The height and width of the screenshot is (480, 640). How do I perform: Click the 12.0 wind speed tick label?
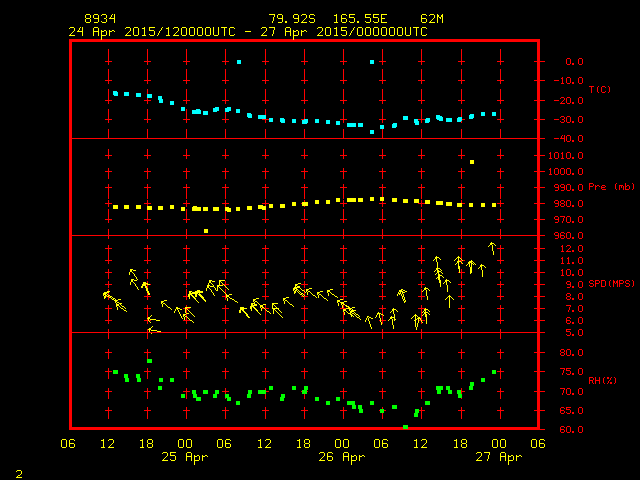coord(571,249)
